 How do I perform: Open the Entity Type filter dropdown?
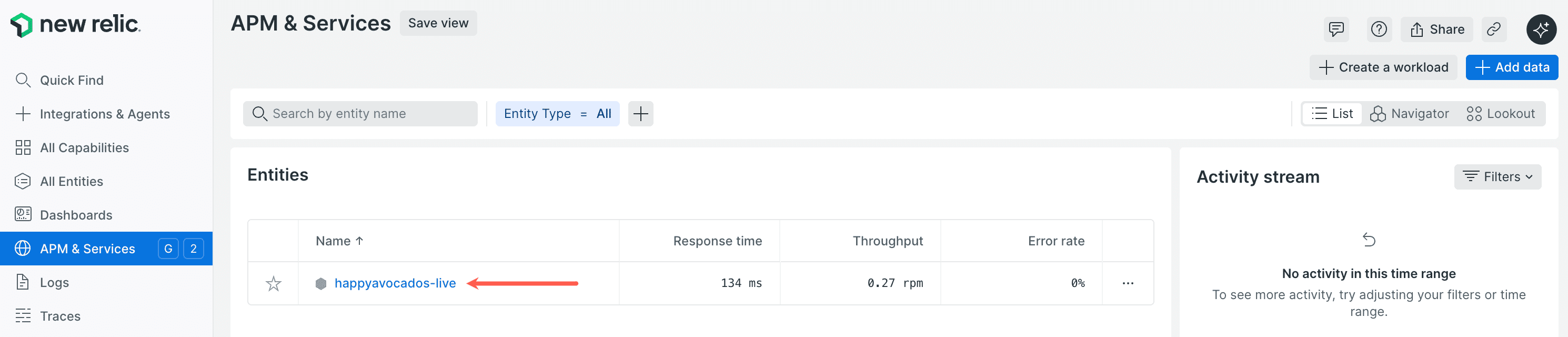pos(558,113)
